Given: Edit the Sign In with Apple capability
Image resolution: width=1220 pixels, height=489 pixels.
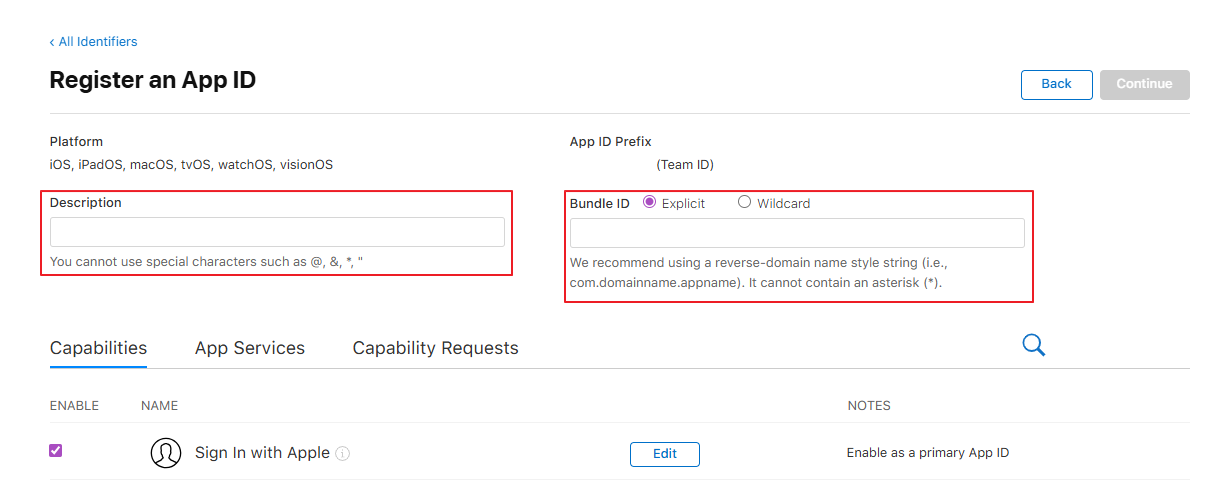Looking at the screenshot, I should coord(664,454).
